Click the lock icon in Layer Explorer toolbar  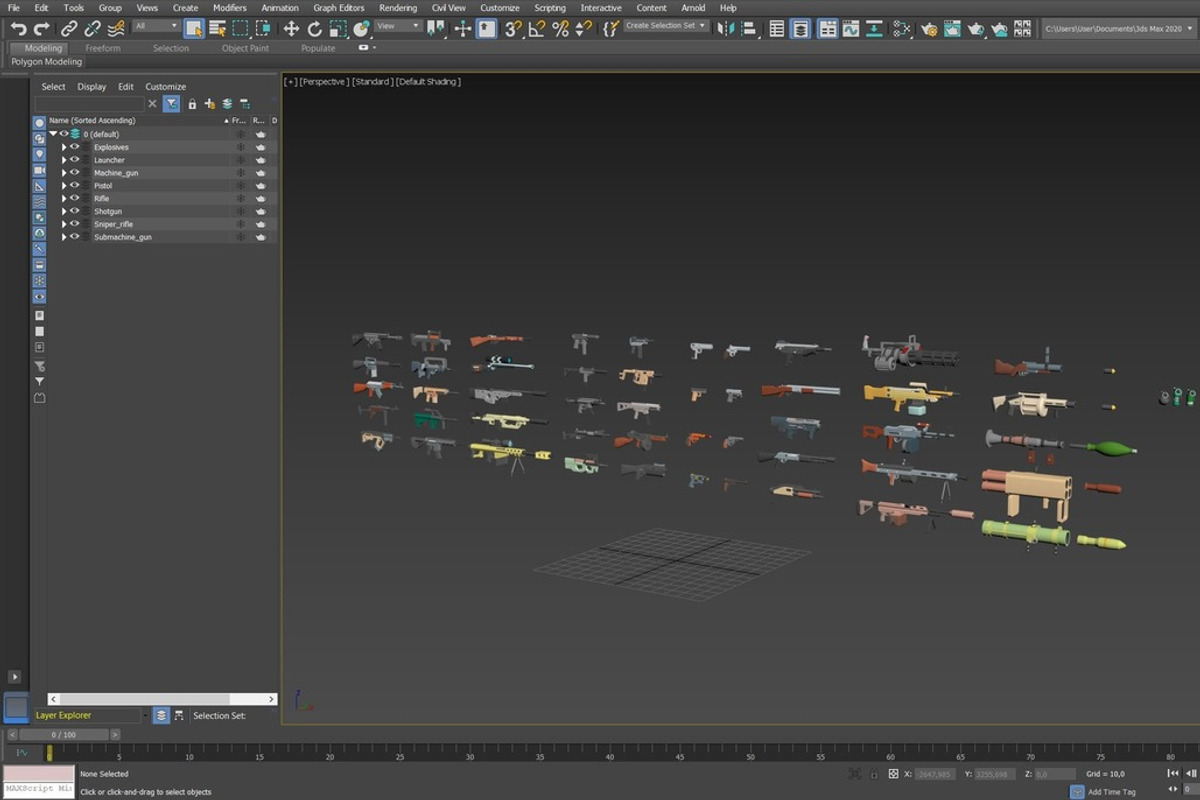coord(192,104)
